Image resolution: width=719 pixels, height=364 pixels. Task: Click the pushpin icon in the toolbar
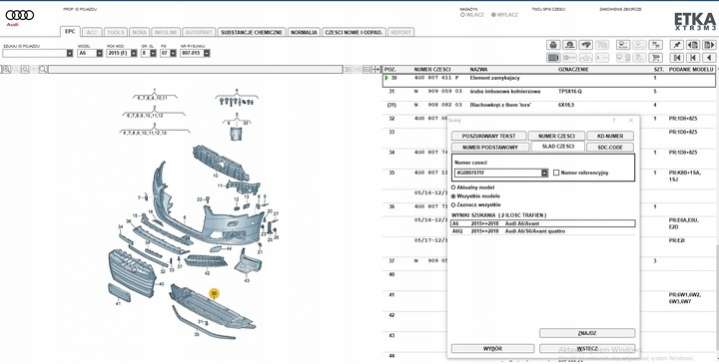tap(676, 45)
